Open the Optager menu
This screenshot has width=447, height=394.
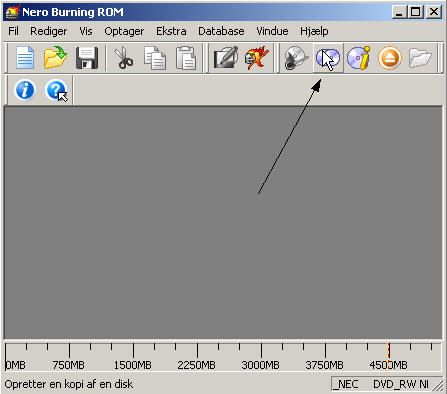[x=124, y=31]
